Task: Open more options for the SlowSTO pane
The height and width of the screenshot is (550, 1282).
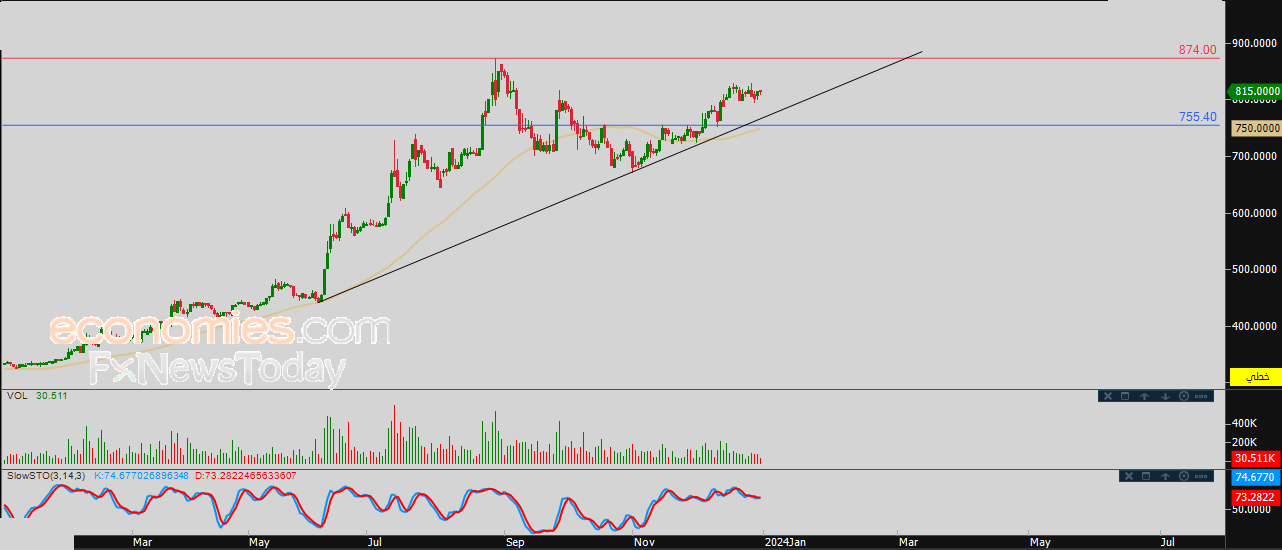Action: tap(1201, 476)
